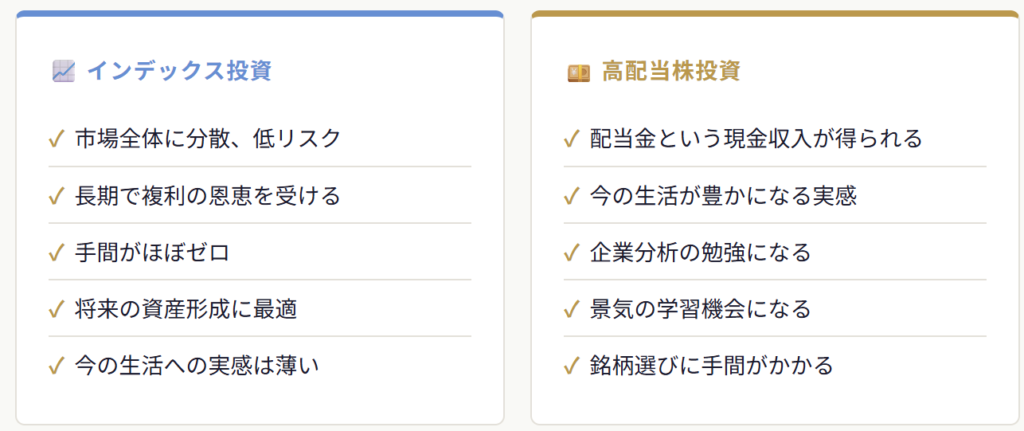Click checkmark beside 今の生活への実感は薄い

[x=56, y=366]
